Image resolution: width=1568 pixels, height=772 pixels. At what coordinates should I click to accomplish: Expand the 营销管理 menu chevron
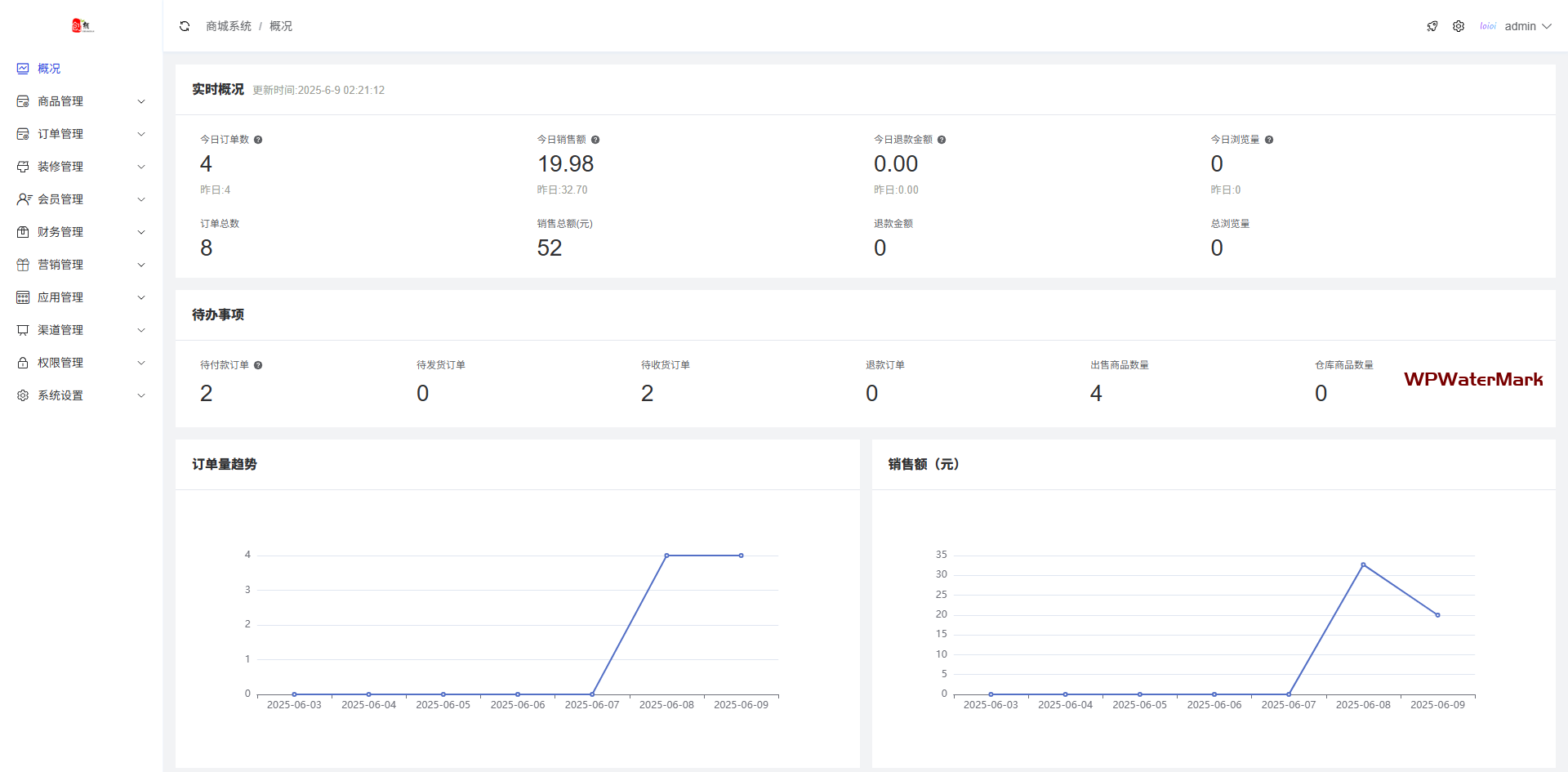[141, 265]
